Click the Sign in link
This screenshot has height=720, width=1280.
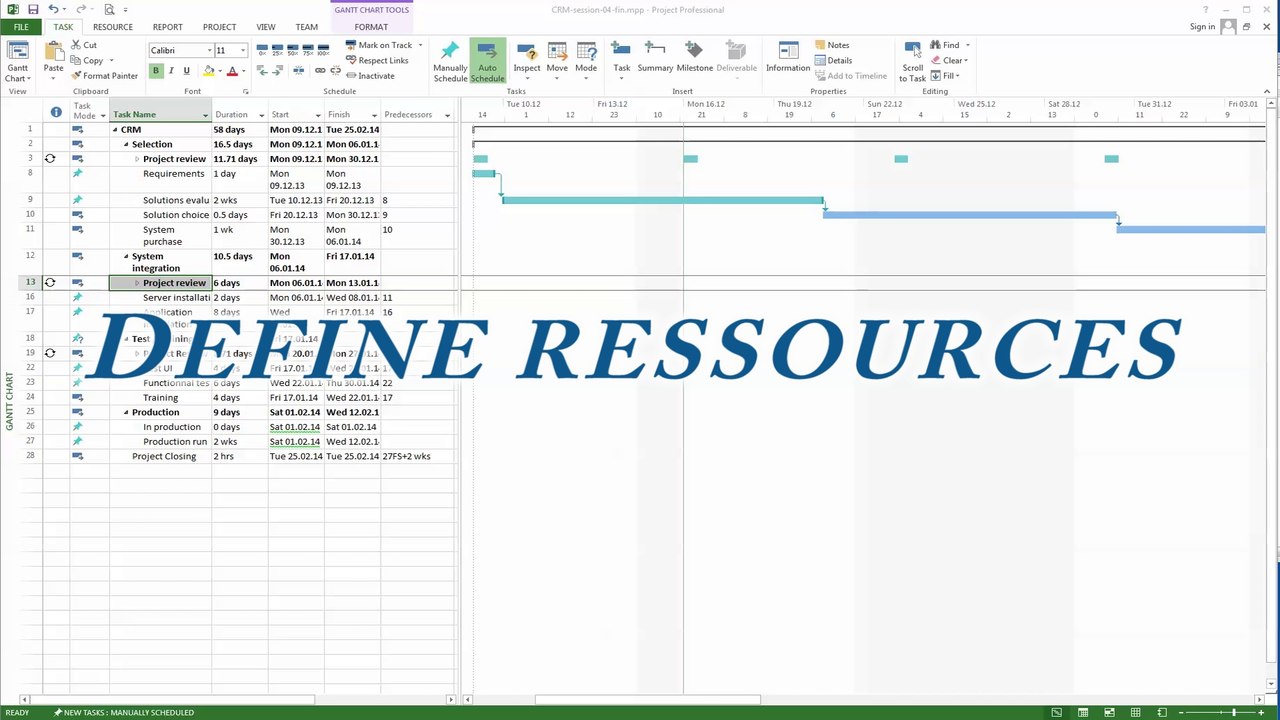1203,27
